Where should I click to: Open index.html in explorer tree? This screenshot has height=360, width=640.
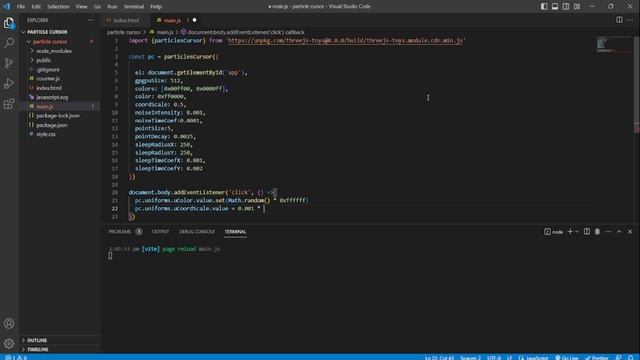click(x=60, y=88)
